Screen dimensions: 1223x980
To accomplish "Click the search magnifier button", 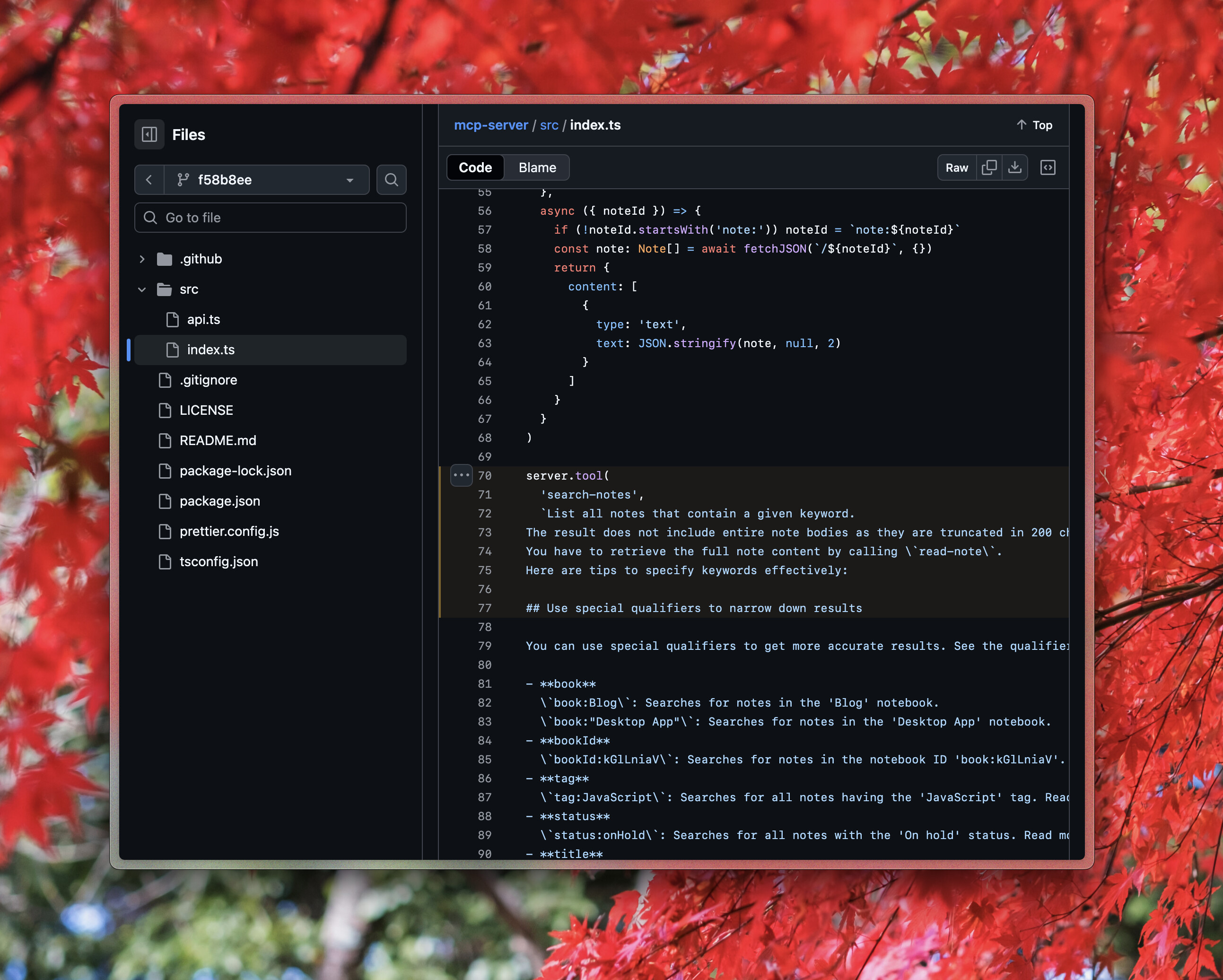I will [391, 180].
